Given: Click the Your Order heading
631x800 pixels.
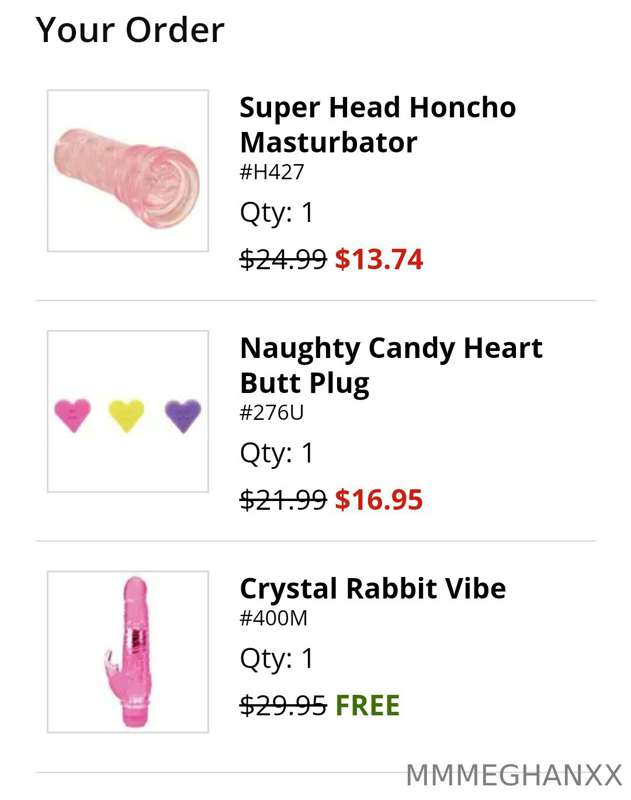Looking at the screenshot, I should (130, 30).
